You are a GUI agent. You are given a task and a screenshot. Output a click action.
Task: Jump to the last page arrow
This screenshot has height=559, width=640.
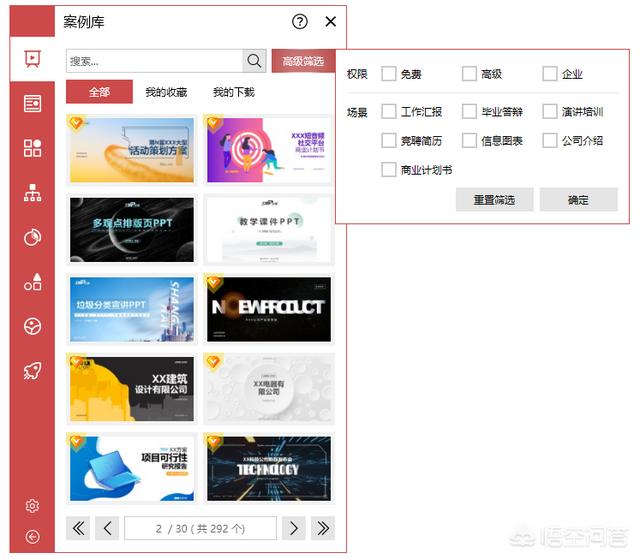[322, 528]
